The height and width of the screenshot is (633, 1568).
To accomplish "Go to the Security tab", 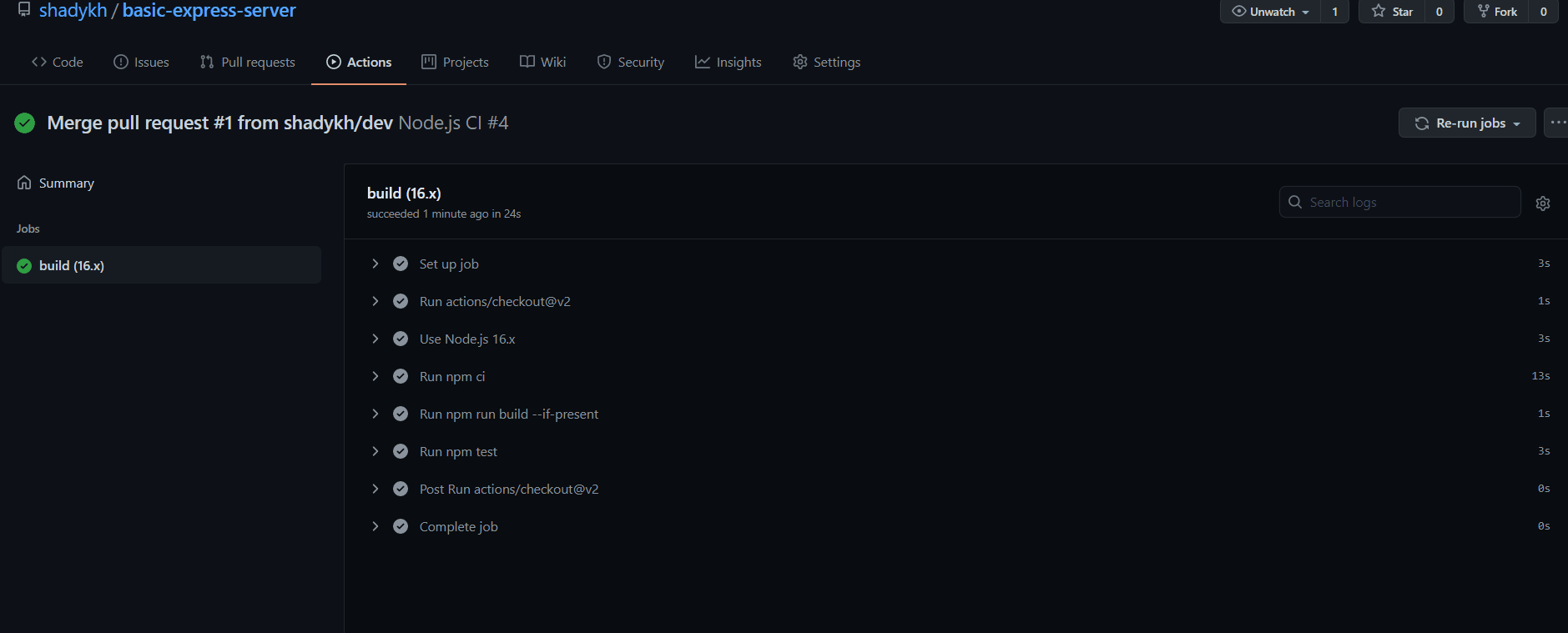I will point(631,62).
